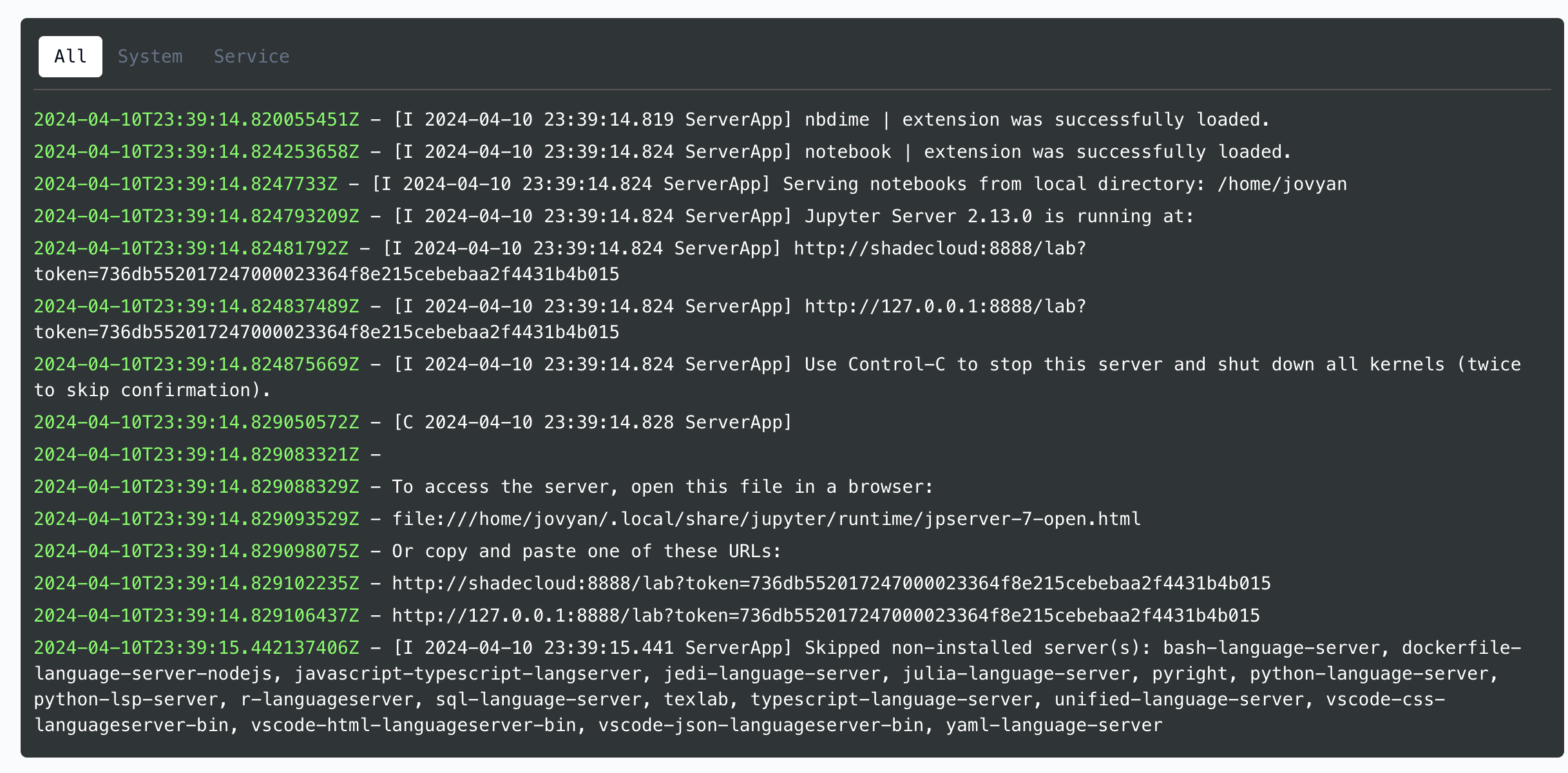Switch to the System tab
The image size is (1568, 773).
(x=150, y=57)
